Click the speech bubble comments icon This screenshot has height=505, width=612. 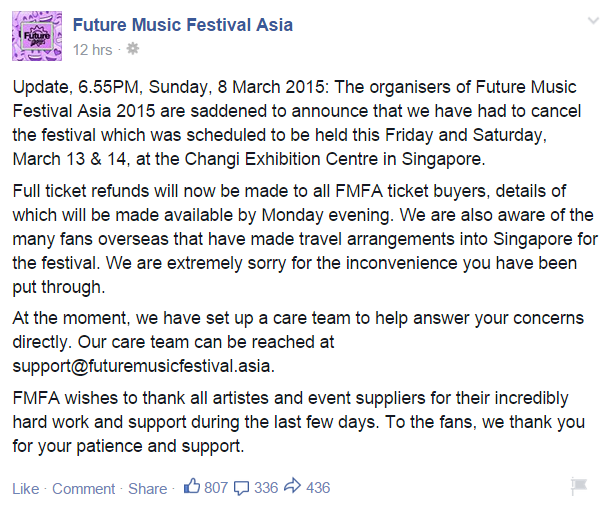pos(241,488)
